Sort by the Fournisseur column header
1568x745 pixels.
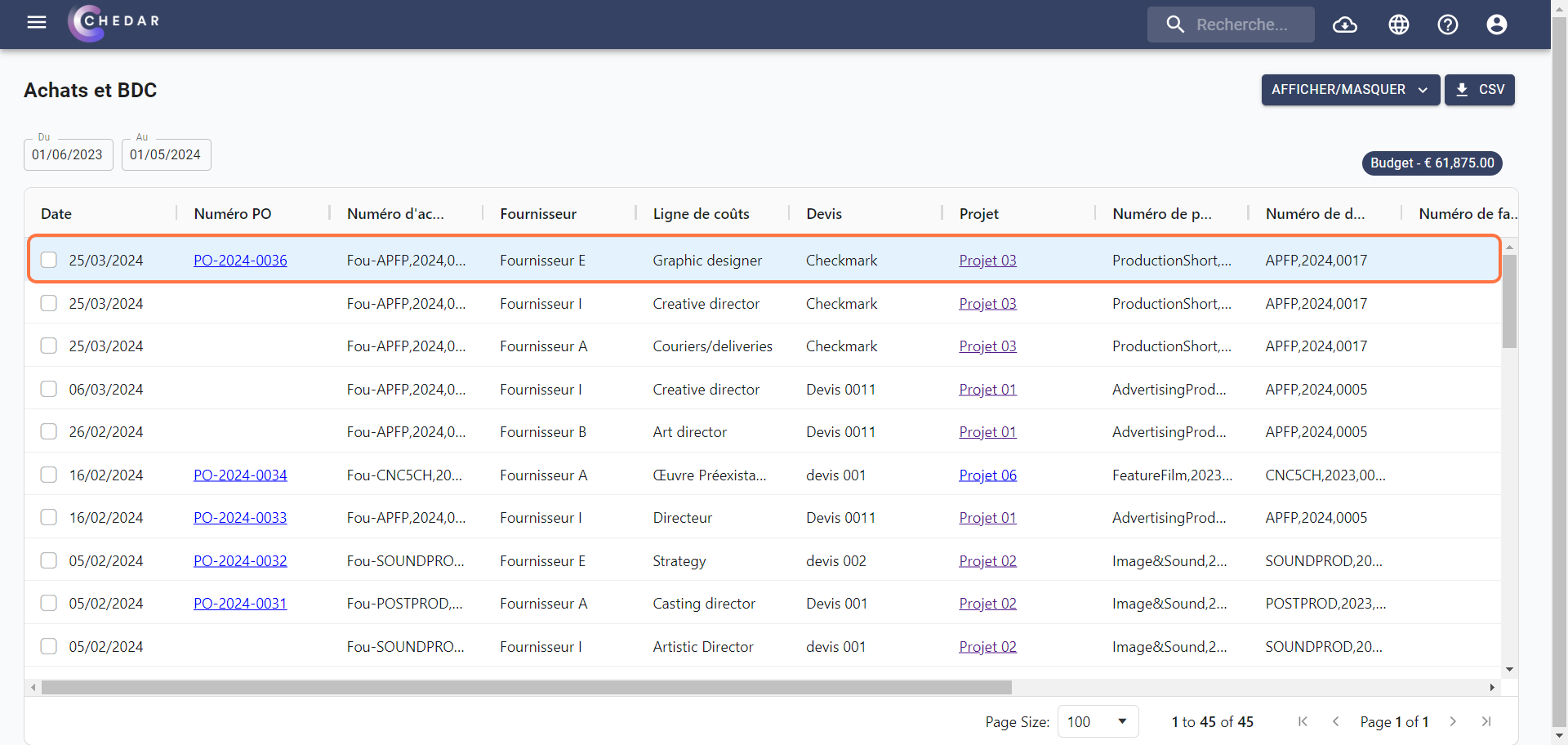538,213
